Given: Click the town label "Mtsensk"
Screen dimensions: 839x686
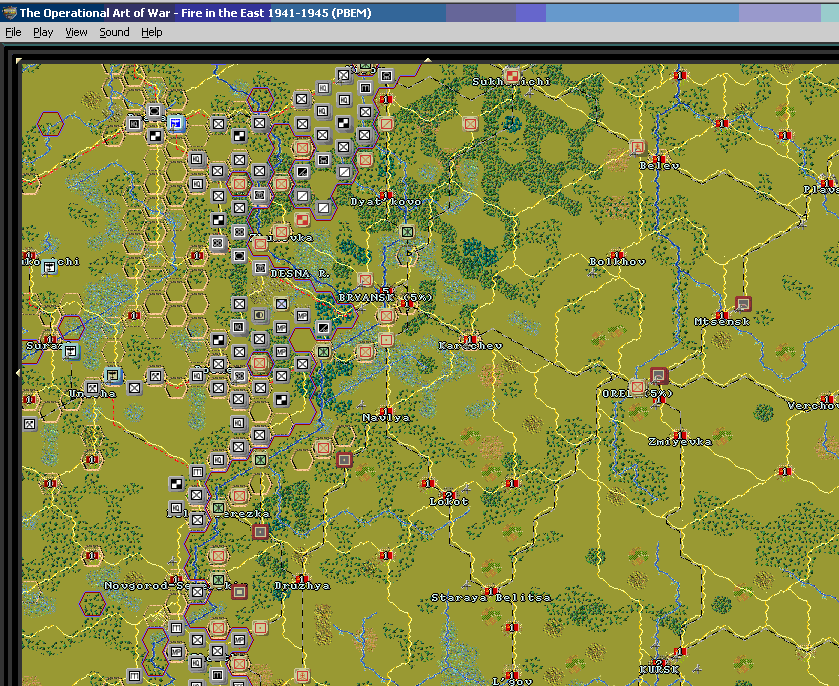Looking at the screenshot, I should tap(722, 322).
